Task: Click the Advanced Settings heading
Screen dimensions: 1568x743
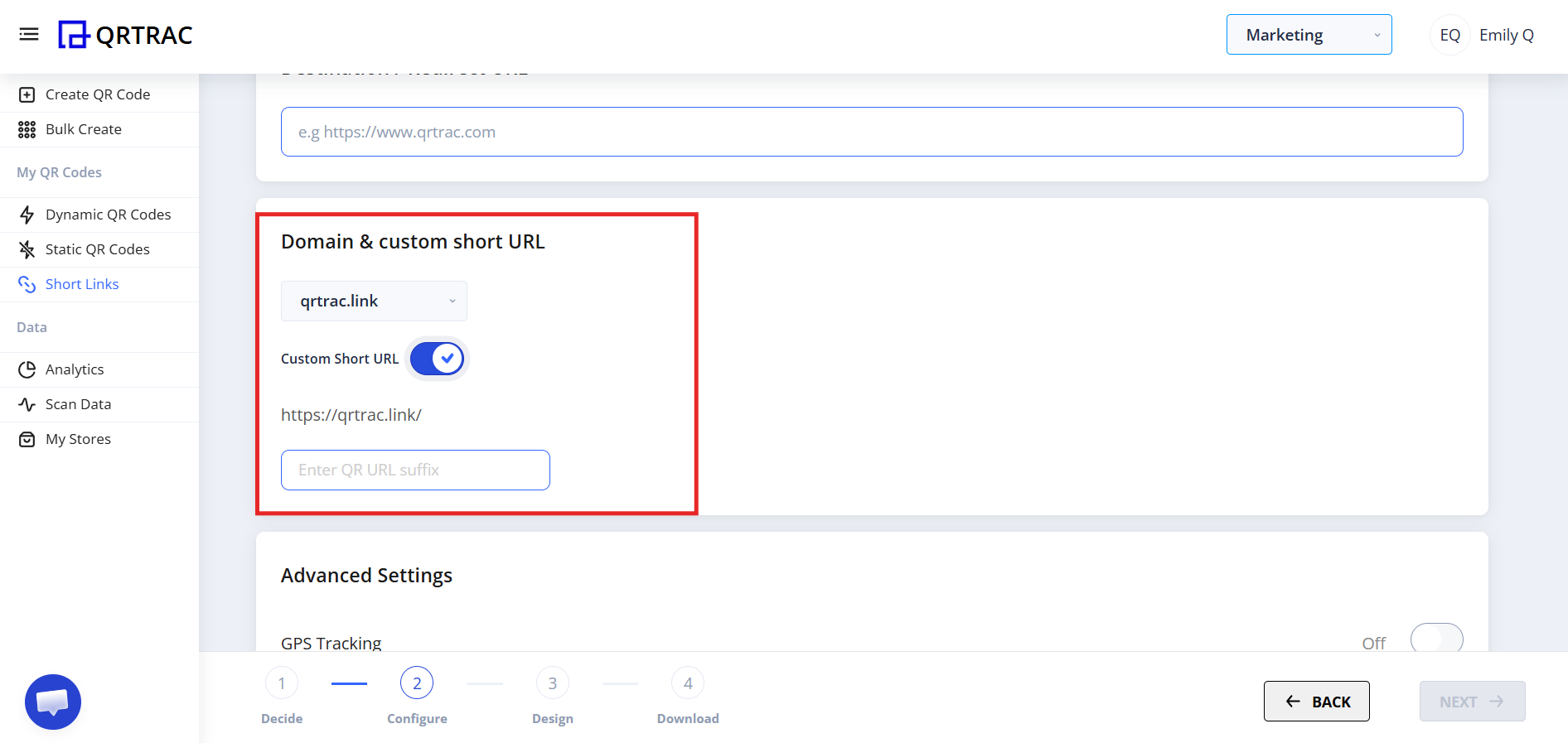Action: [366, 576]
